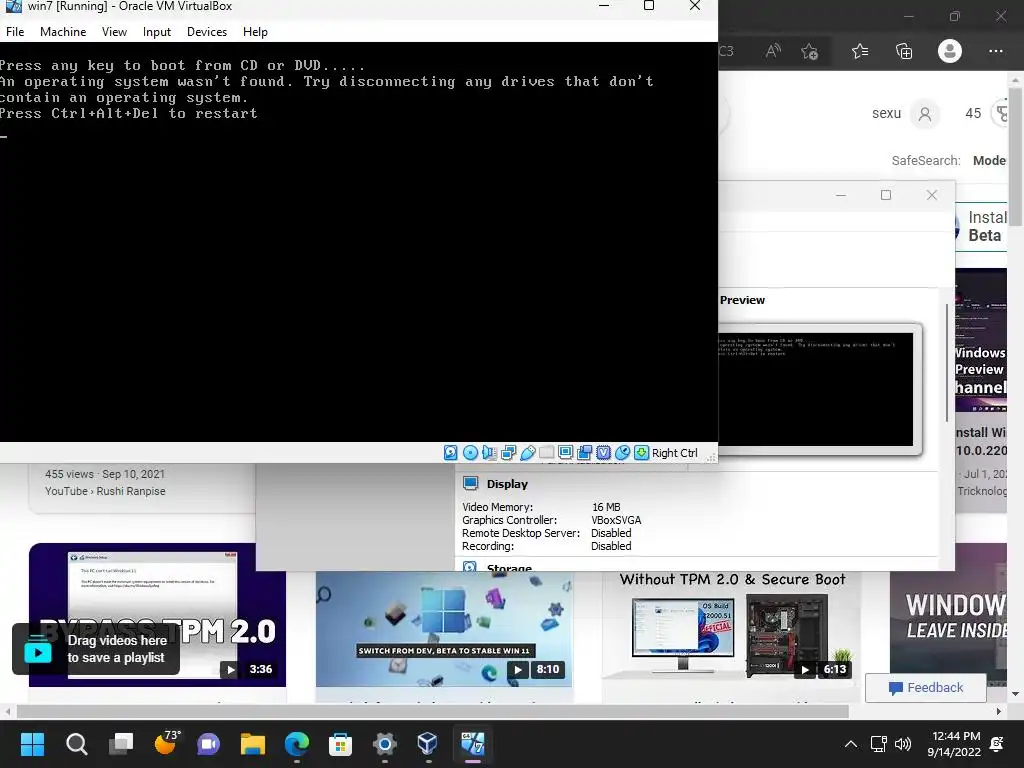Open Microsoft Store from taskbar
Image resolution: width=1024 pixels, height=768 pixels.
click(x=340, y=744)
